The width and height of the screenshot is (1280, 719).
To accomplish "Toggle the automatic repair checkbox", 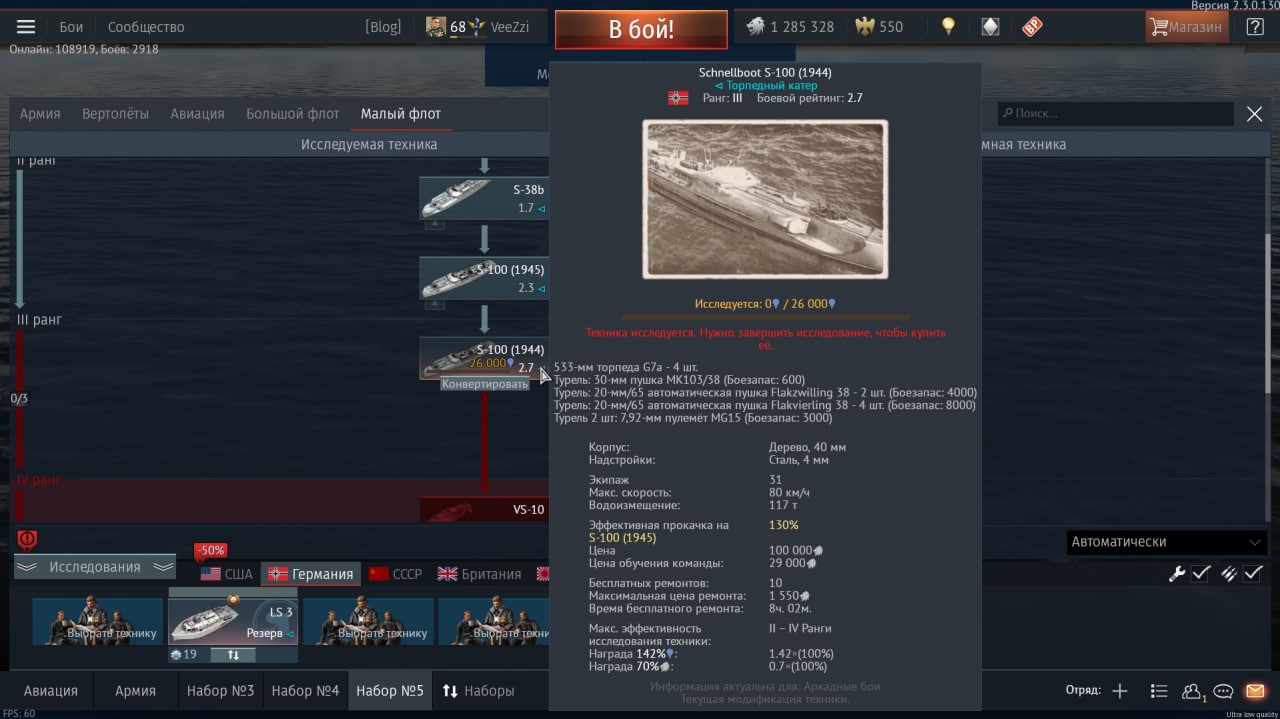I will [1201, 573].
